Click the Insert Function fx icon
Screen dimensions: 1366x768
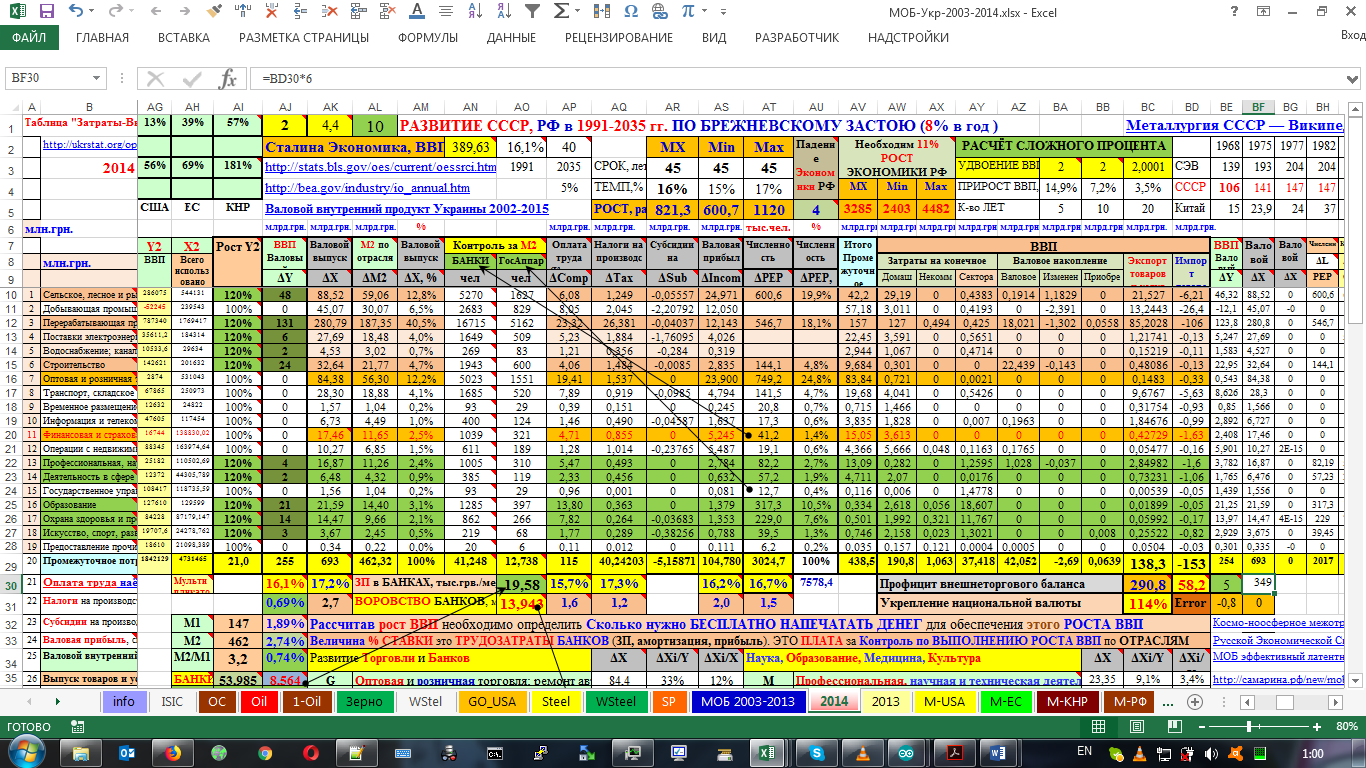(228, 79)
